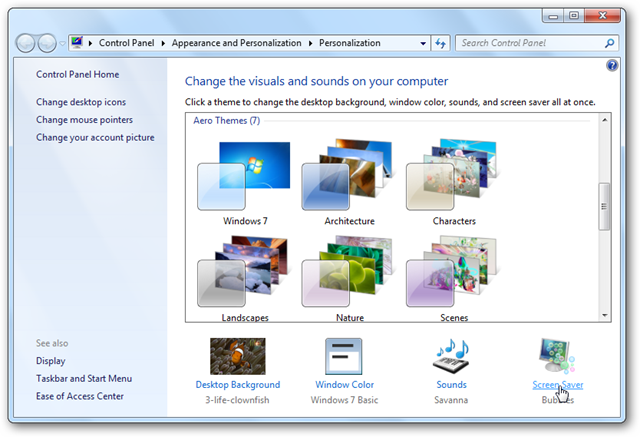Click the search magnifier icon
This screenshot has height=437, width=640.
pyautogui.click(x=609, y=43)
